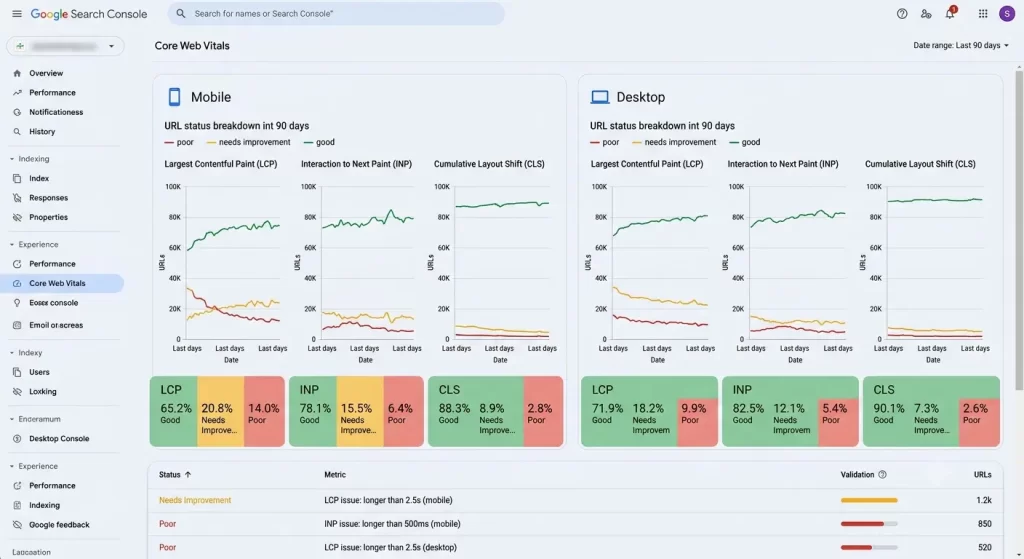Click the Index pages icon
Image resolution: width=1024 pixels, height=559 pixels.
click(x=17, y=178)
